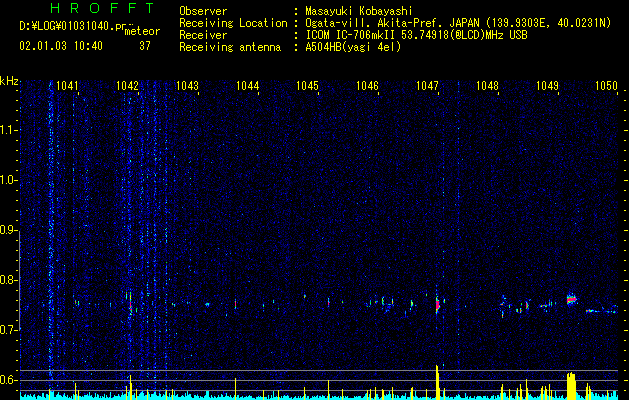Screen dimensions: 629x400
Task: Click the bright red echo burst after 1049
Action: click(x=572, y=299)
